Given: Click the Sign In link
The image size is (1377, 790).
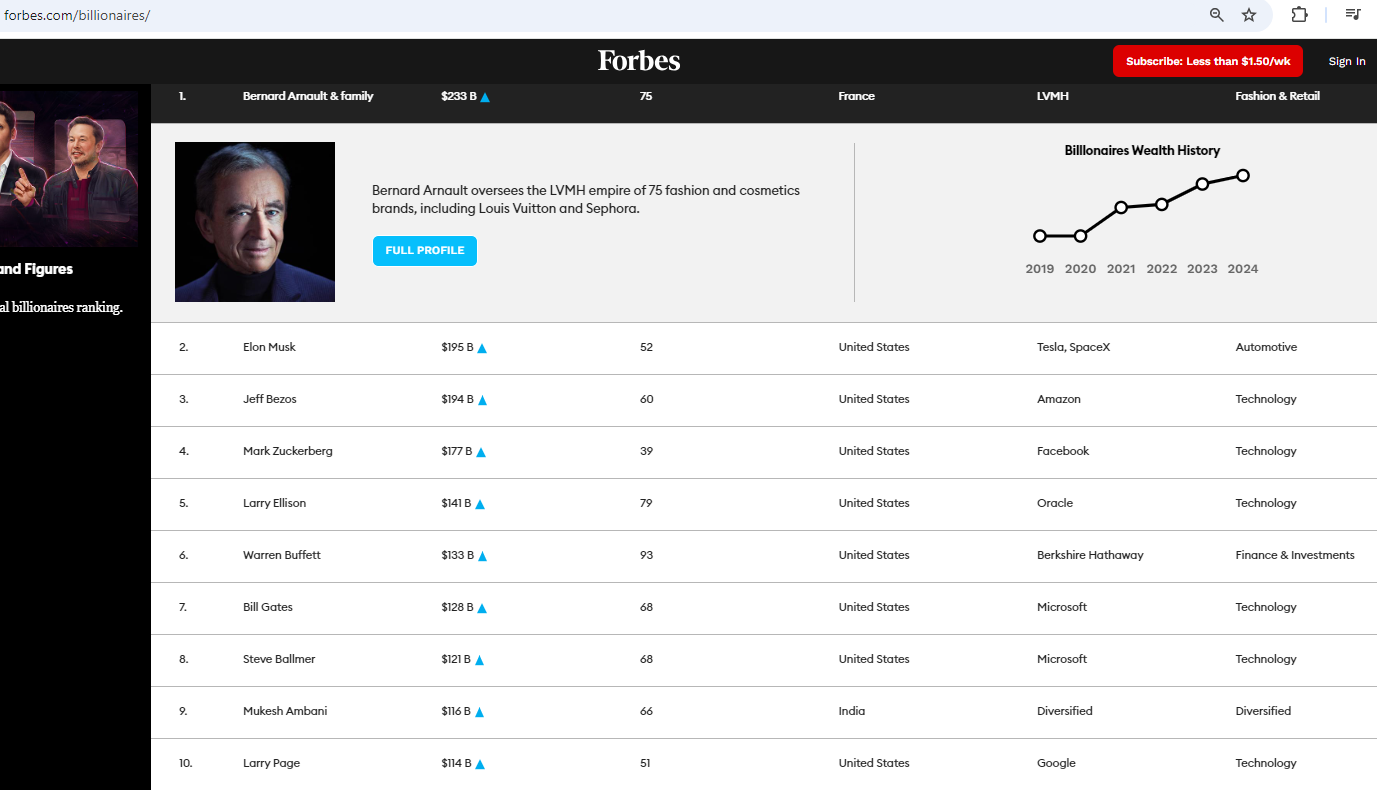Looking at the screenshot, I should [1347, 62].
